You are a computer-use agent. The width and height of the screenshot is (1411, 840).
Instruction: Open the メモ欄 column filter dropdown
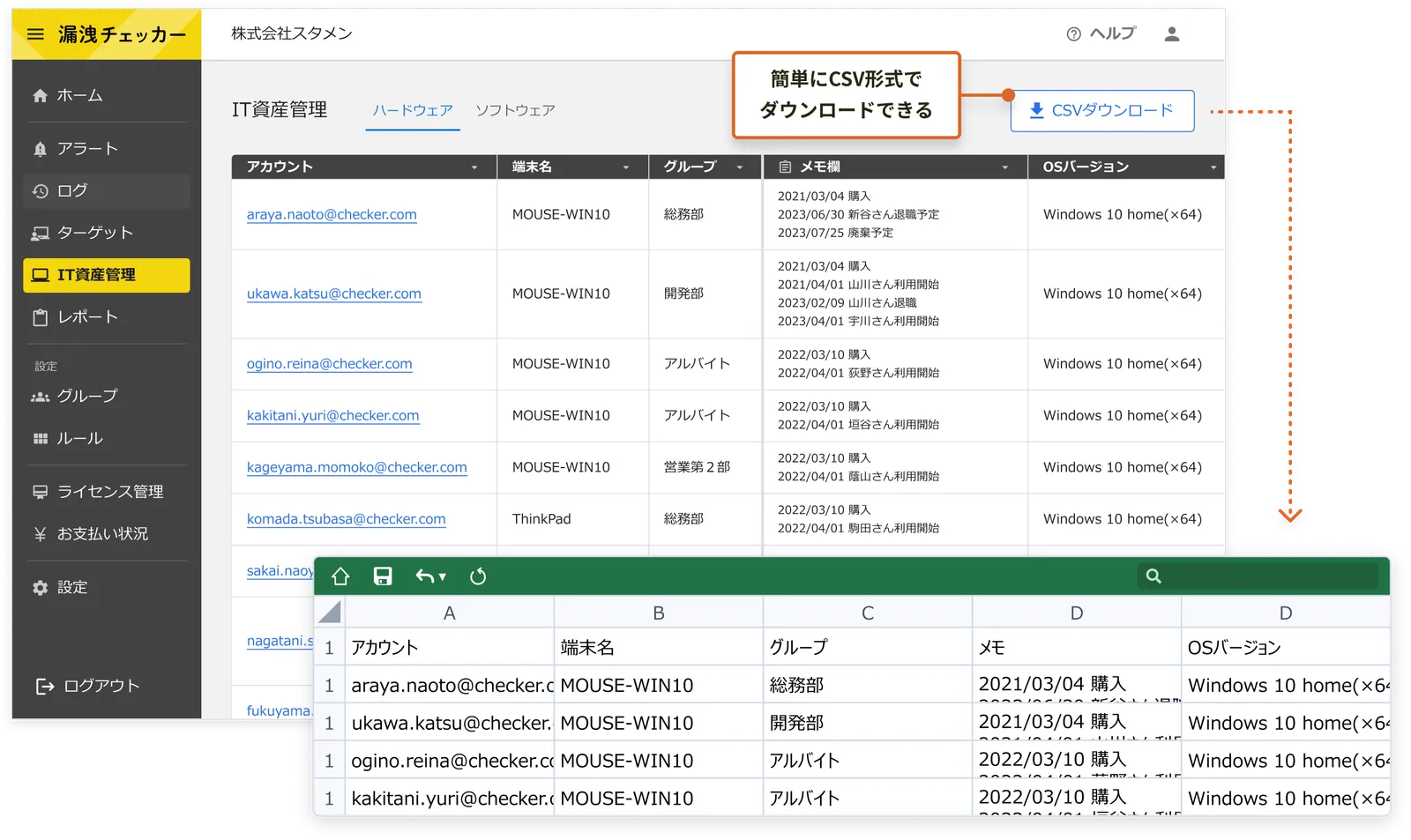pos(1005,167)
